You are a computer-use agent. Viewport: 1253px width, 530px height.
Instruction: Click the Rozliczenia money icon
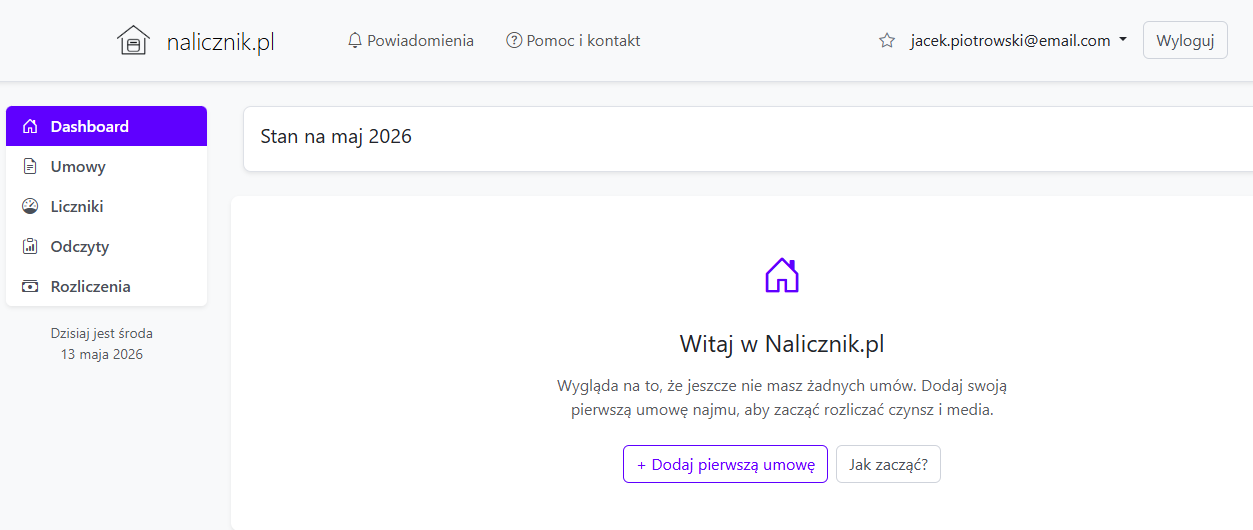tap(30, 287)
